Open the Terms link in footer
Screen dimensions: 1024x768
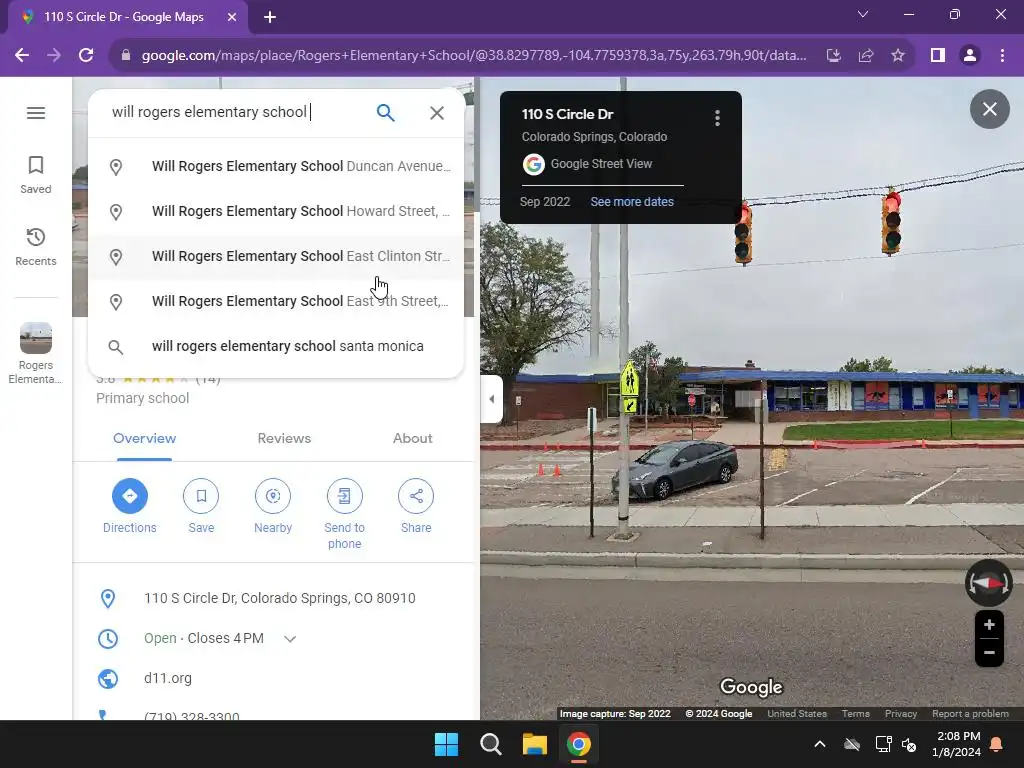(x=856, y=714)
